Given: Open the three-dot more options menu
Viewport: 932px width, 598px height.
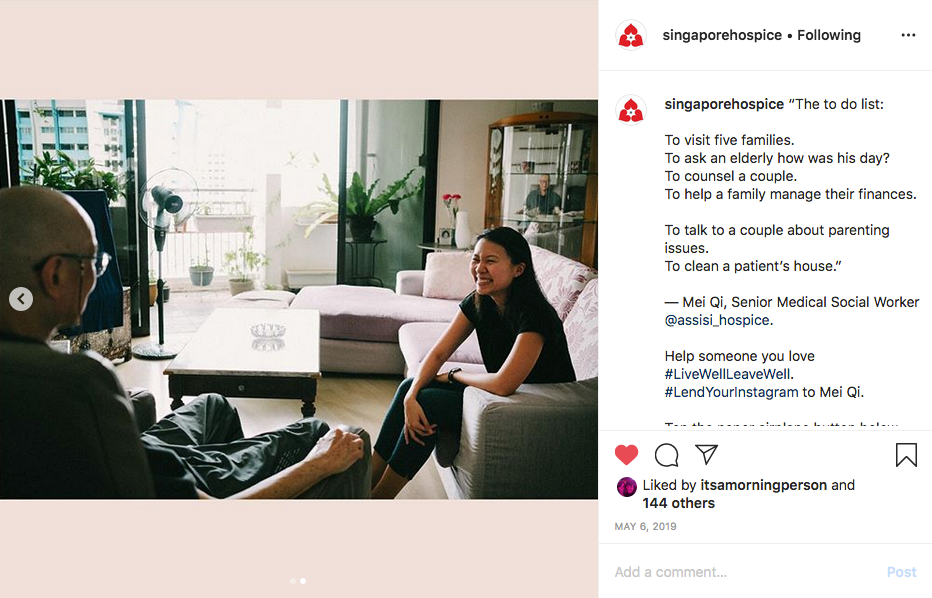Looking at the screenshot, I should pyautogui.click(x=908, y=35).
